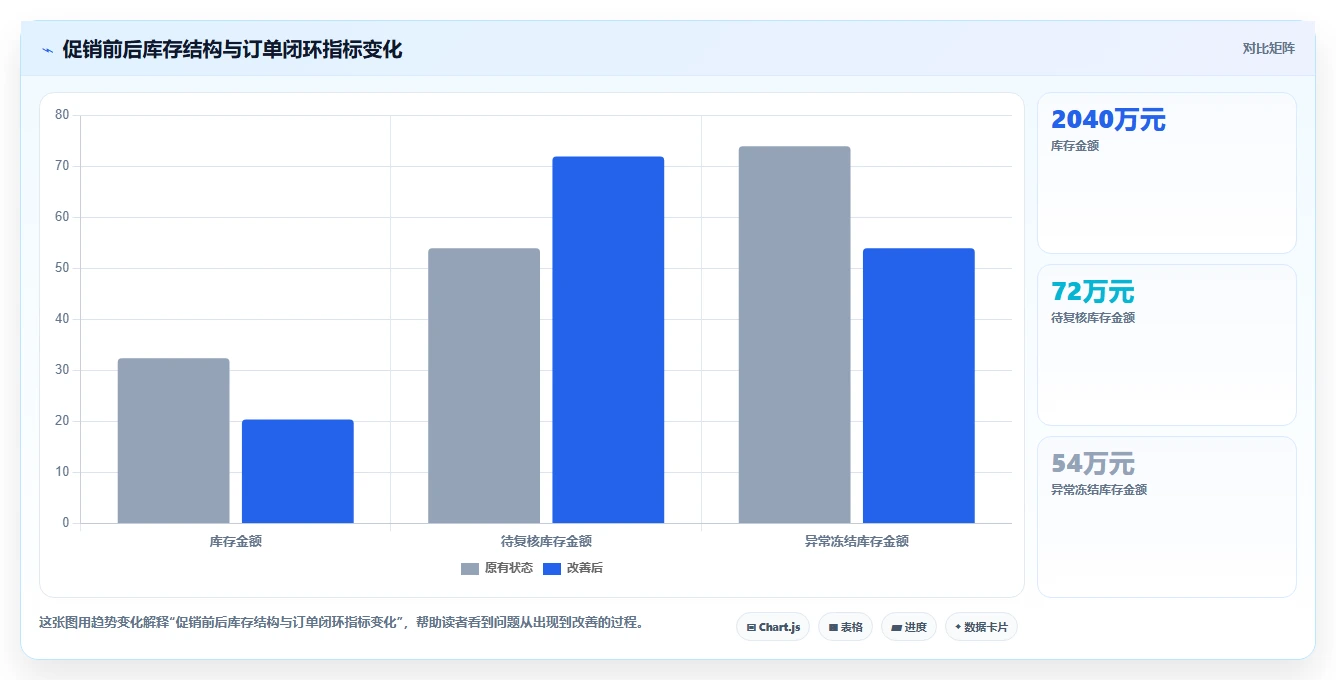Click the y-axis tick label 10
The width and height of the screenshot is (1336, 680).
[x=62, y=472]
